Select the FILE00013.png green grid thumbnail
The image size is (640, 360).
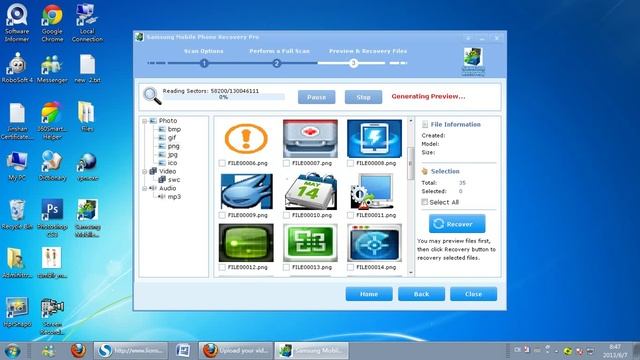(310, 243)
